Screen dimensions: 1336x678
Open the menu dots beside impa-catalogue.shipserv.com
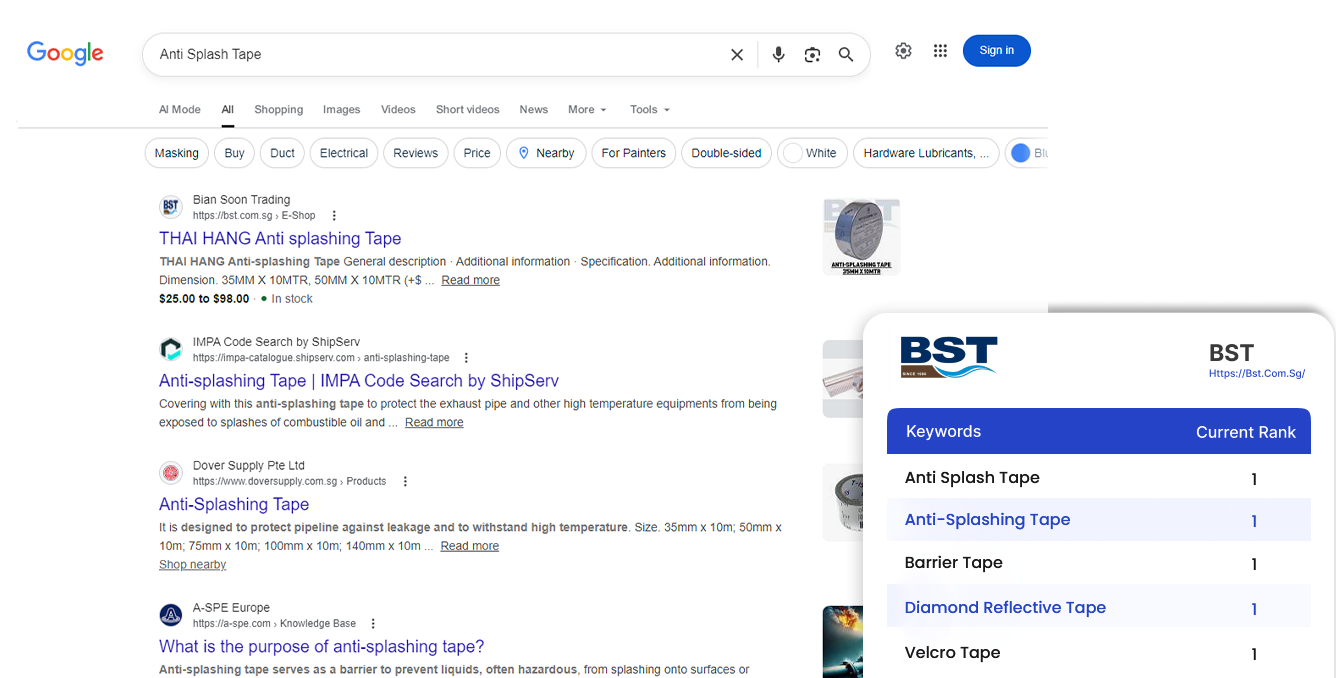466,358
